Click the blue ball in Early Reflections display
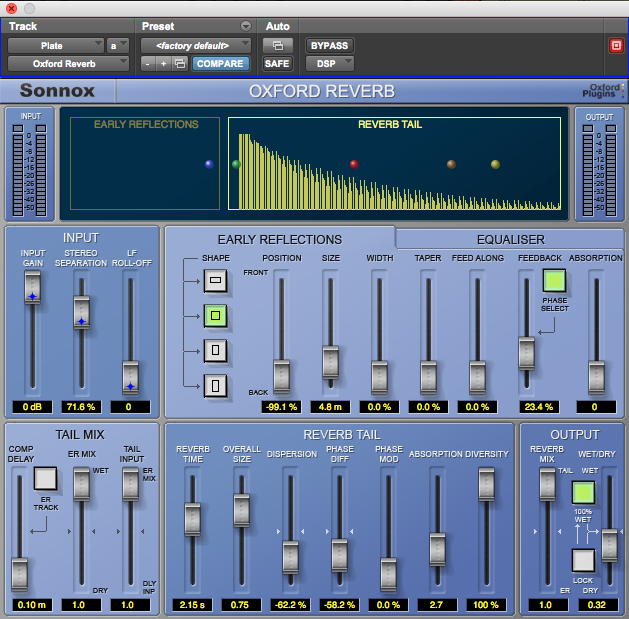The image size is (629, 619). point(209,164)
